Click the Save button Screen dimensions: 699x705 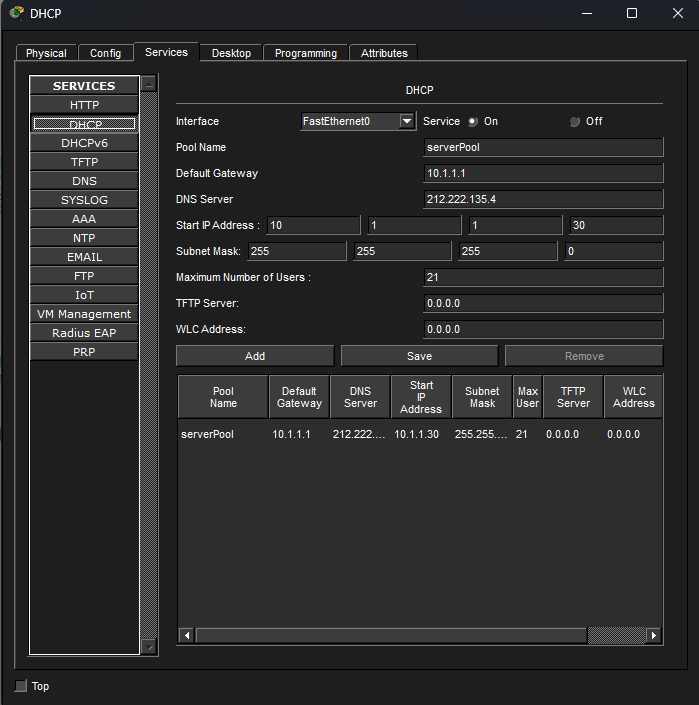[419, 356]
